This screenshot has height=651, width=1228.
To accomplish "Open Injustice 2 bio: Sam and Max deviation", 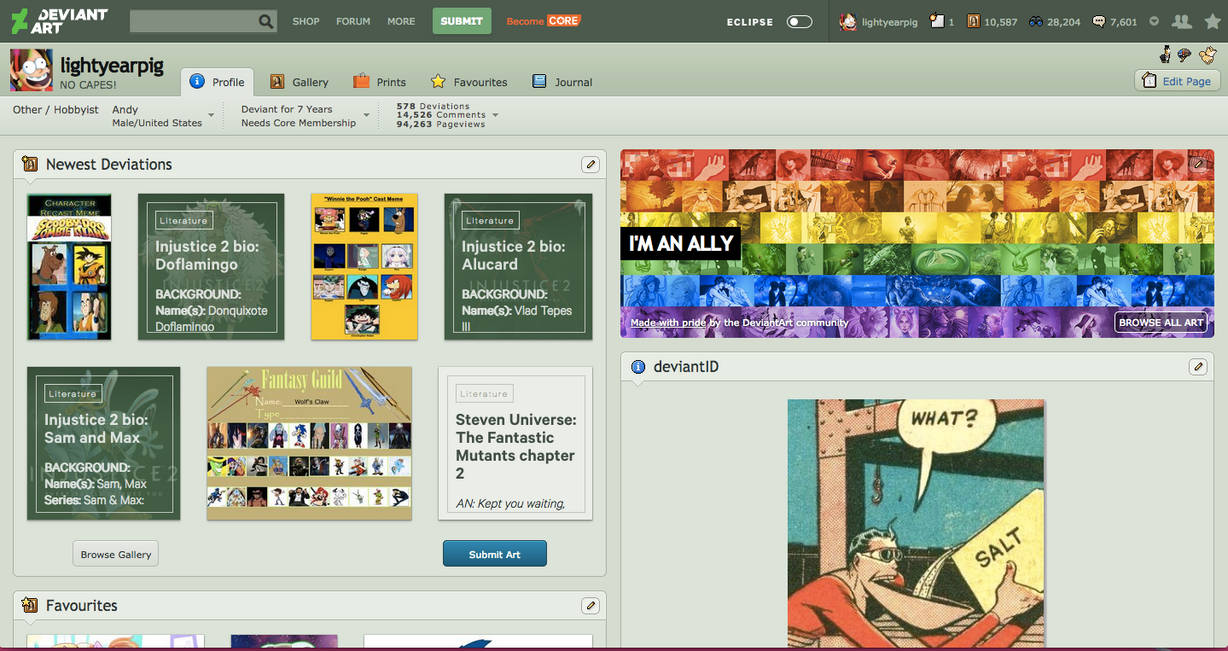I will click(104, 443).
